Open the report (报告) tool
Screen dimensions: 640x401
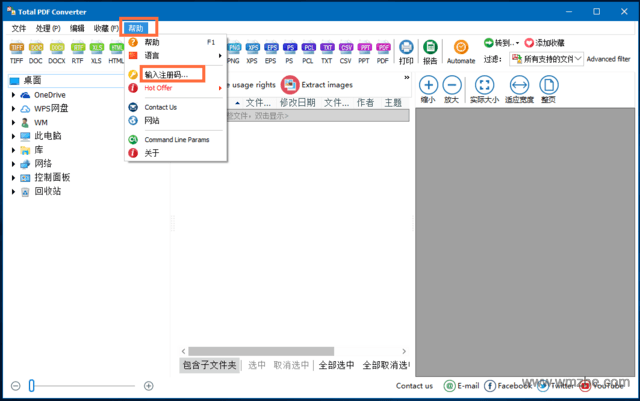pos(430,52)
